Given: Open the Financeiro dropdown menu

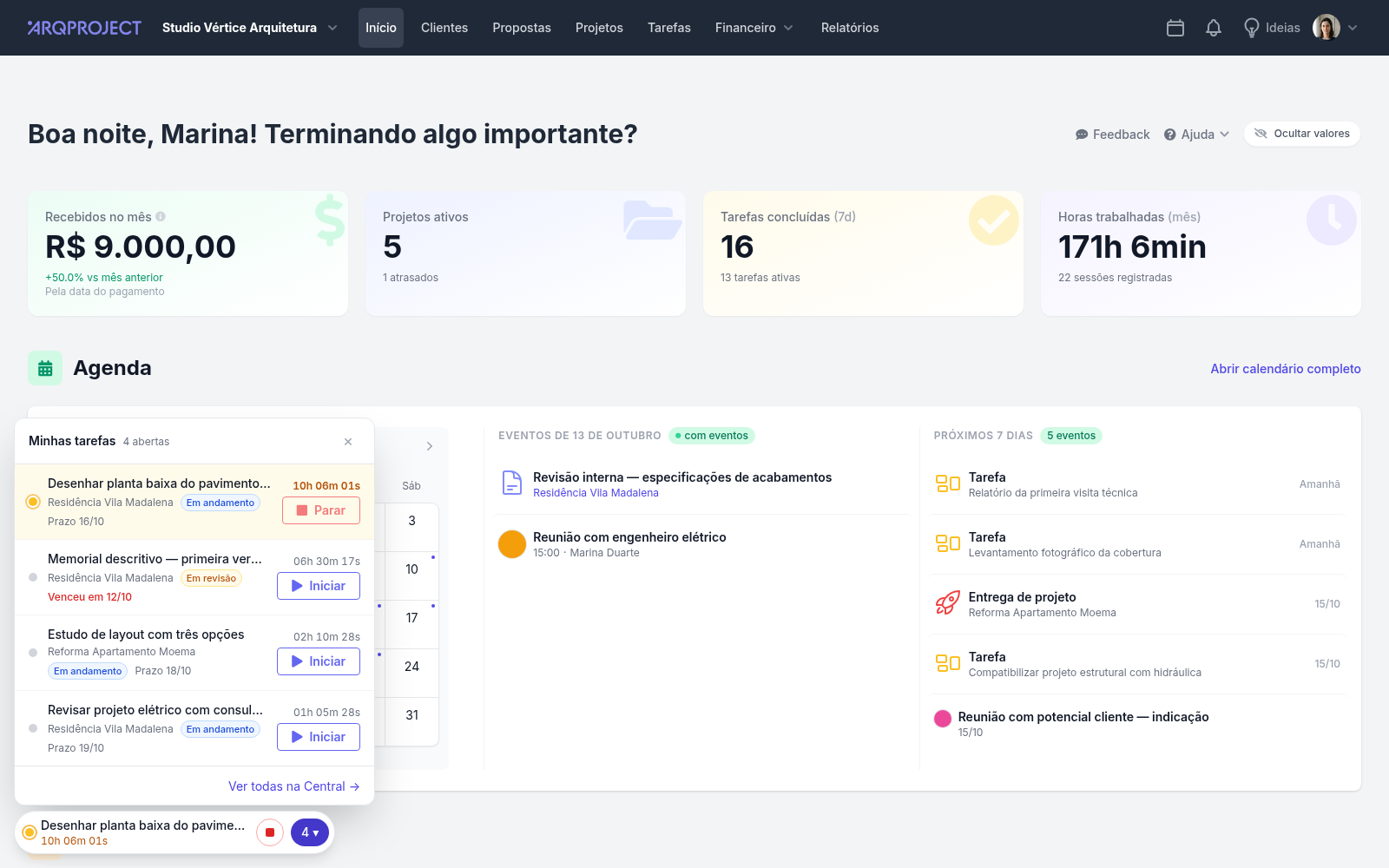Looking at the screenshot, I should (754, 28).
